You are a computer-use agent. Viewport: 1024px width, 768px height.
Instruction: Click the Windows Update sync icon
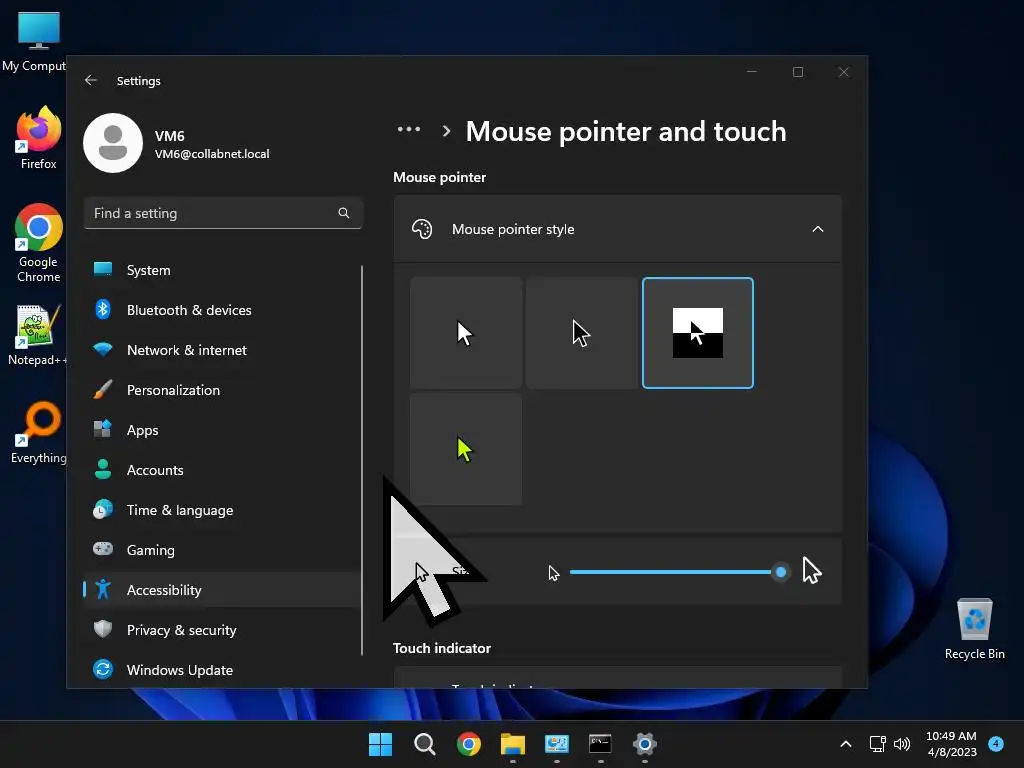(103, 669)
